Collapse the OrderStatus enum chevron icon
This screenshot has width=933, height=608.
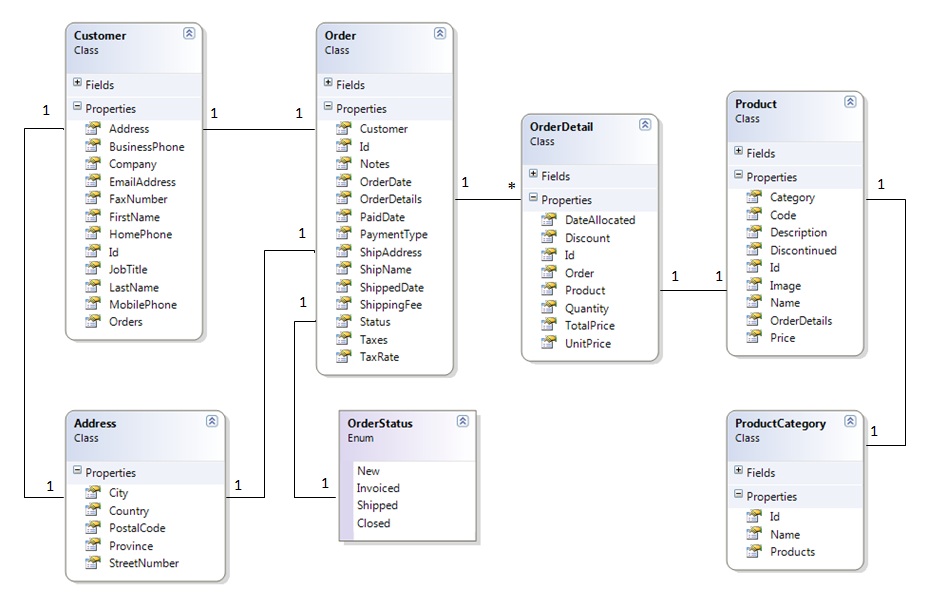click(x=463, y=421)
